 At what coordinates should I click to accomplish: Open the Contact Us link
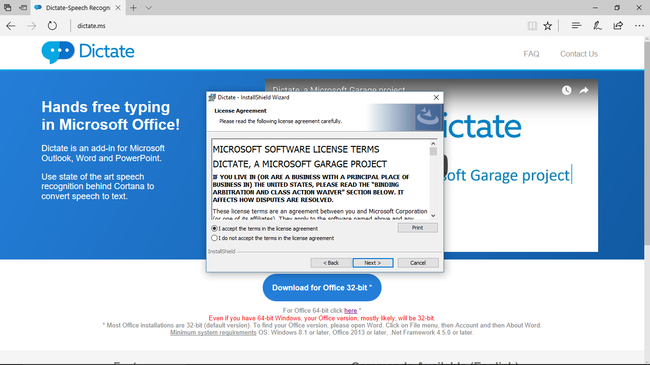(579, 54)
